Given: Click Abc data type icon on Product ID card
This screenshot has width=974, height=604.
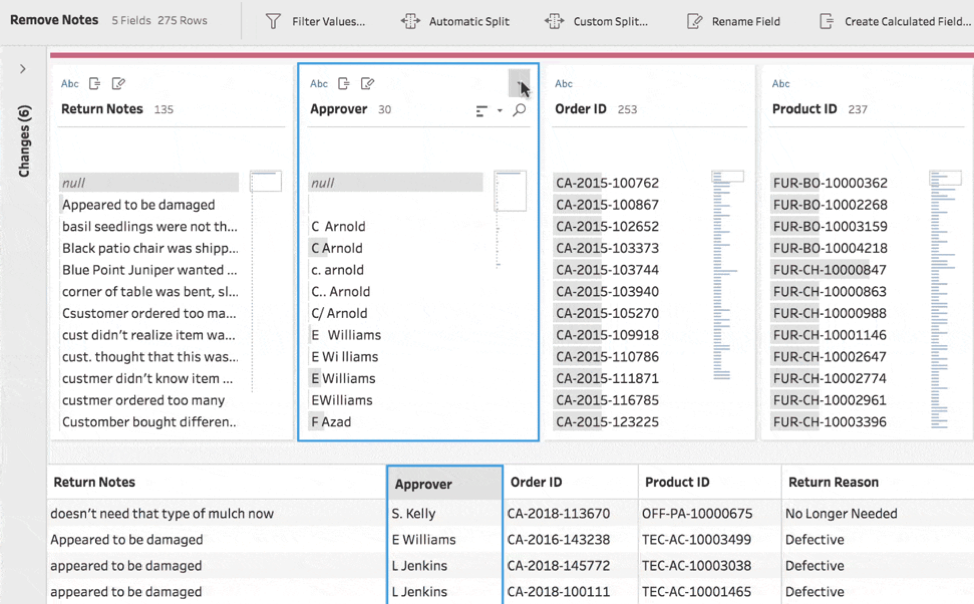Looking at the screenshot, I should 781,83.
